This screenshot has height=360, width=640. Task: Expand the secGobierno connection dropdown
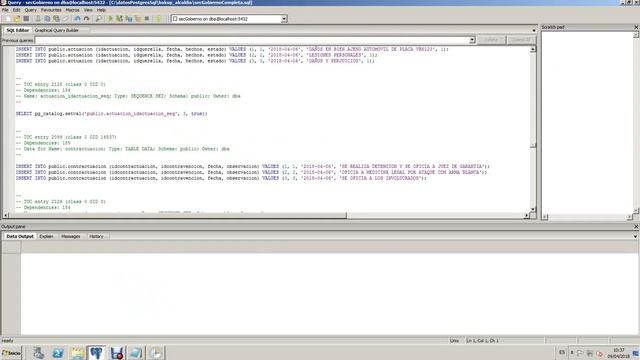pos(284,19)
